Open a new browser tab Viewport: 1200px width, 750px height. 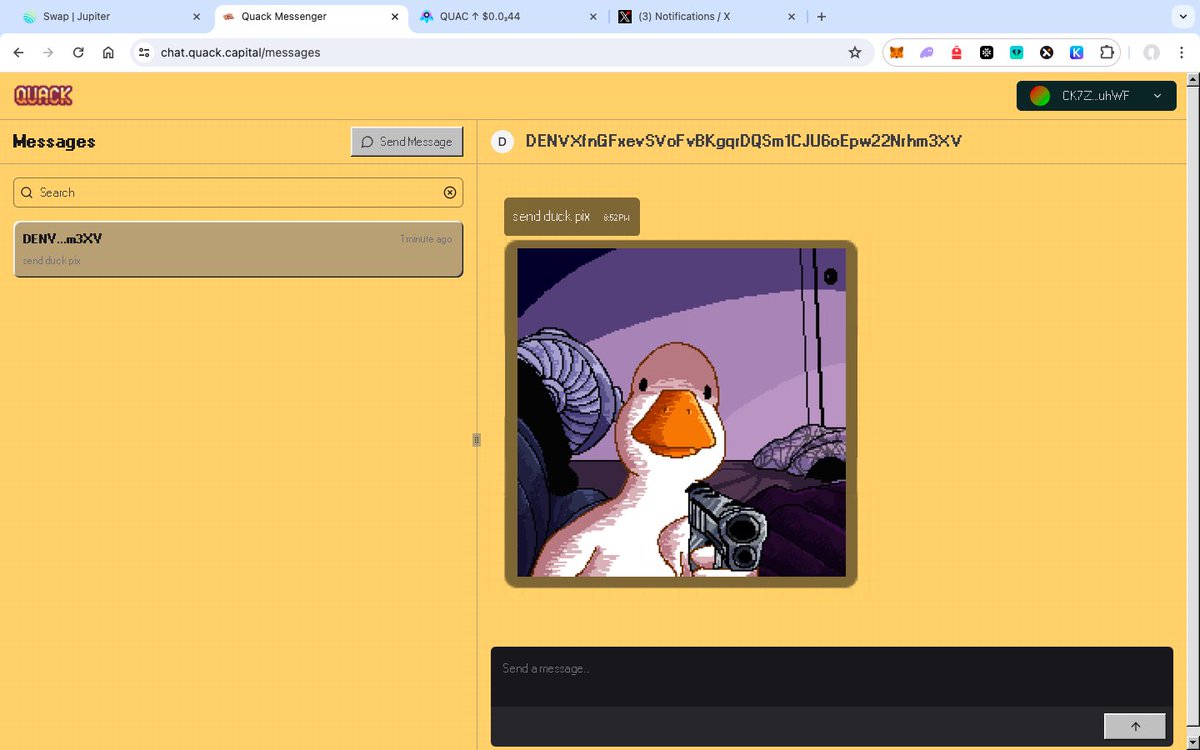pyautogui.click(x=821, y=17)
